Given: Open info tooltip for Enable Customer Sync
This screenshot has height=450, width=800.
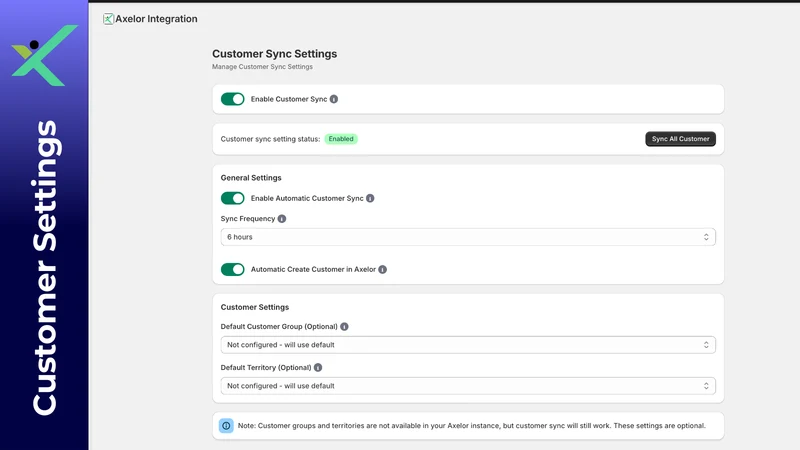Looking at the screenshot, I should pos(334,99).
